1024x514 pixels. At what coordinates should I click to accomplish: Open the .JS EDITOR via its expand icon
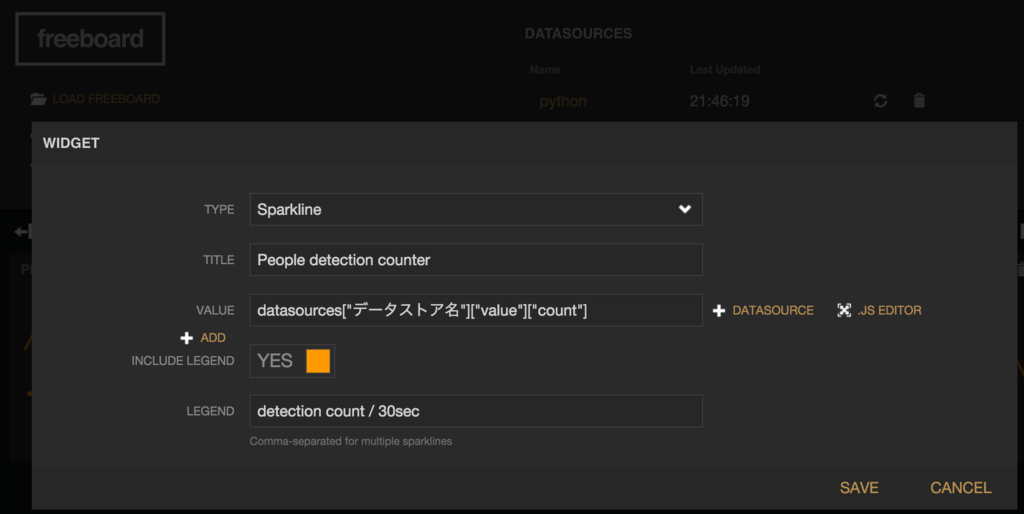[844, 311]
